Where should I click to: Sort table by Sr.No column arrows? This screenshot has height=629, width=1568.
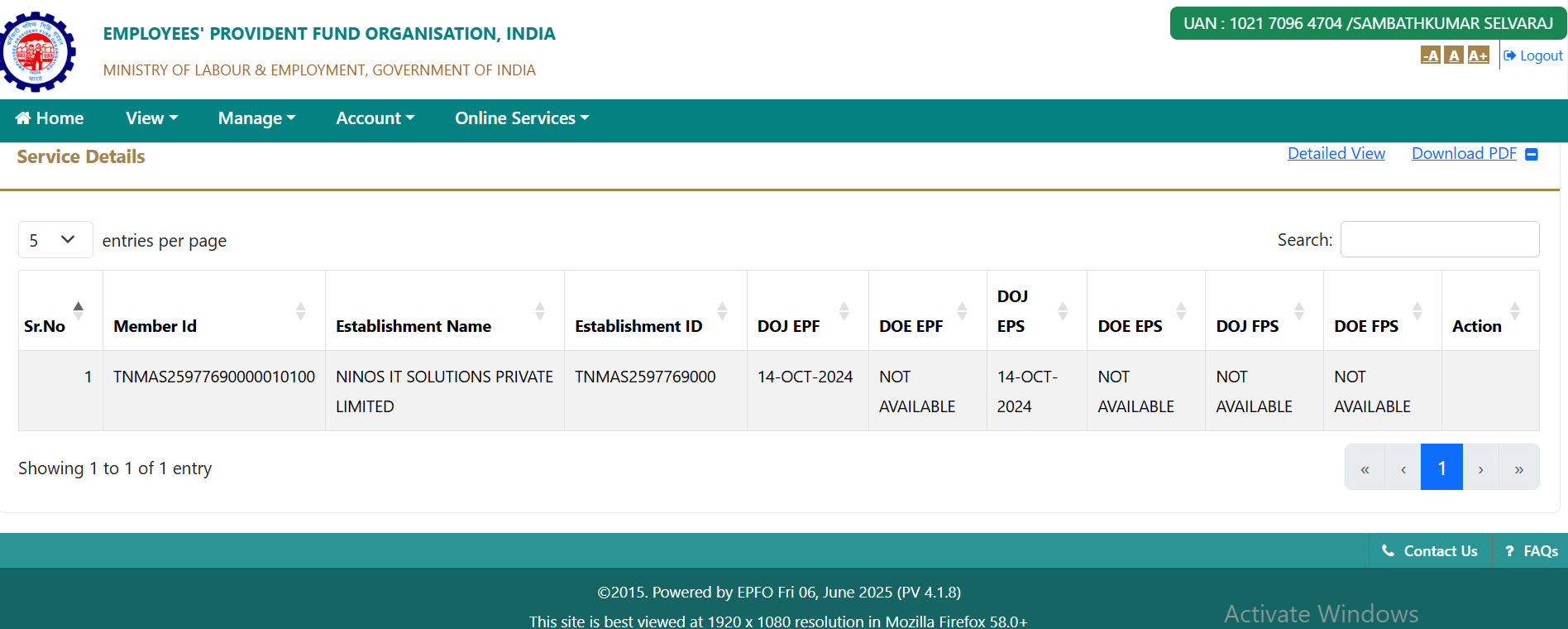pos(79,311)
